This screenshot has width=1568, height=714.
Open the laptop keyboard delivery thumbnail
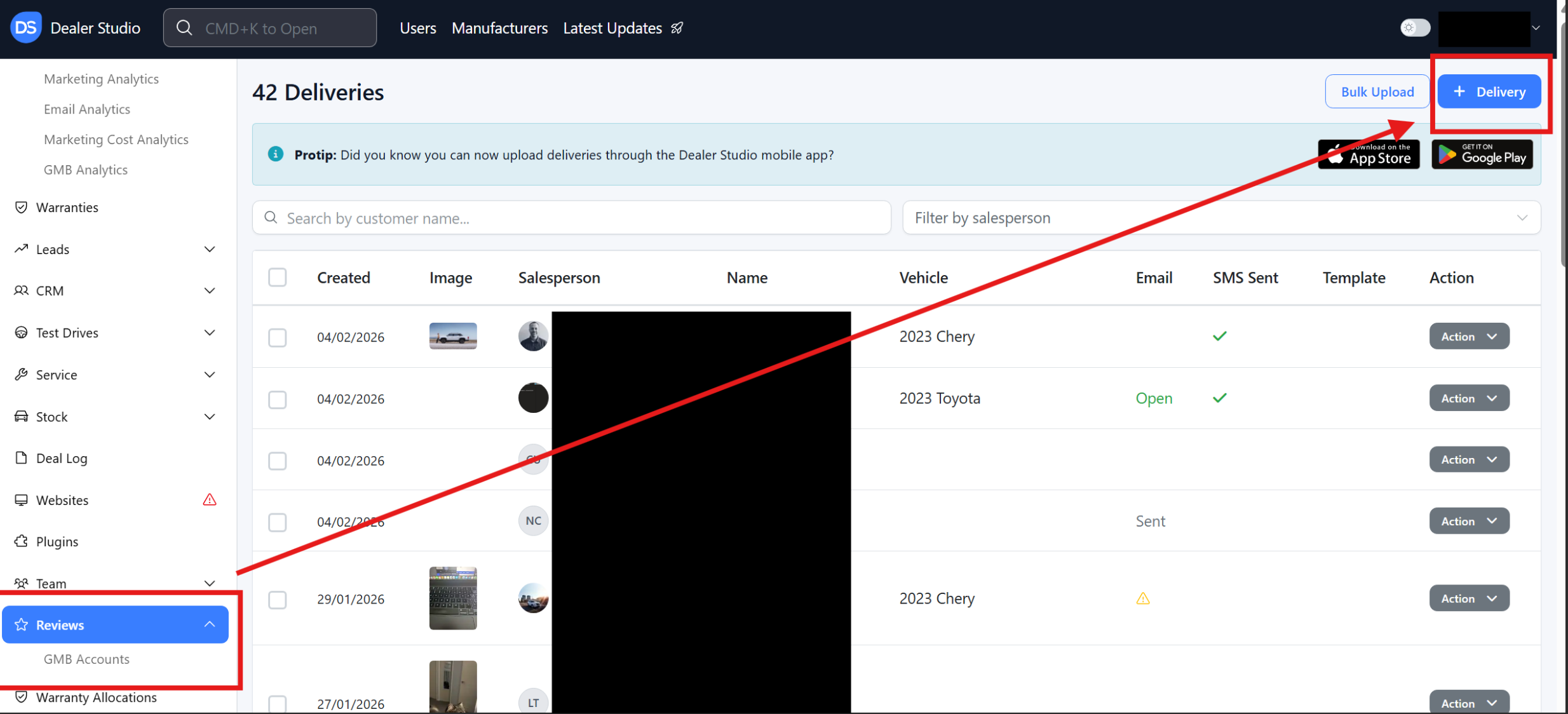[452, 598]
